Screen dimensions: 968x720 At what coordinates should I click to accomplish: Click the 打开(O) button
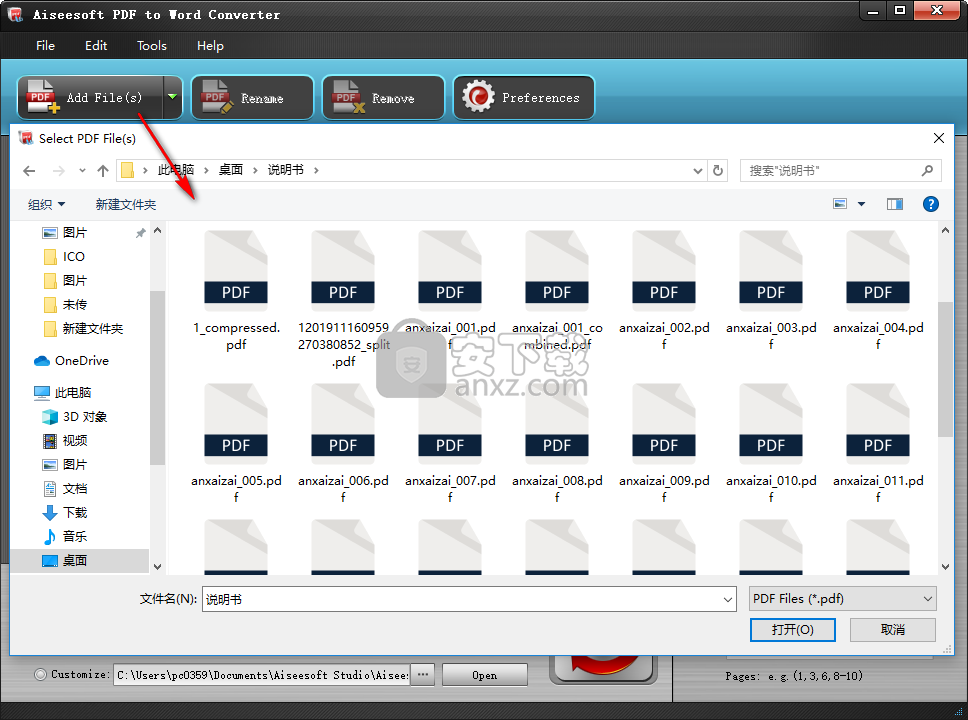click(x=793, y=630)
